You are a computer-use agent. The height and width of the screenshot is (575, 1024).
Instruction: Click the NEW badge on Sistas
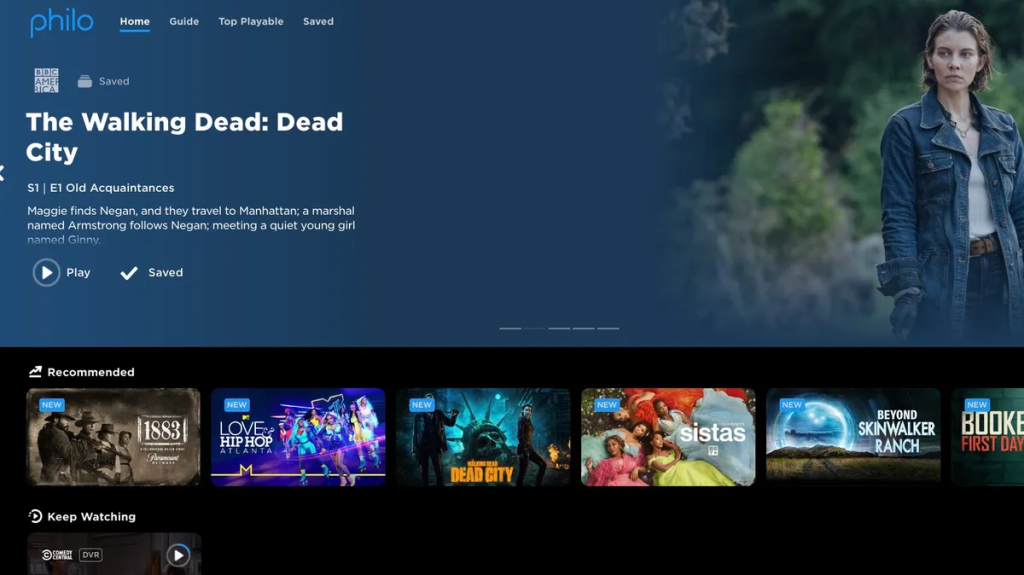coord(607,404)
